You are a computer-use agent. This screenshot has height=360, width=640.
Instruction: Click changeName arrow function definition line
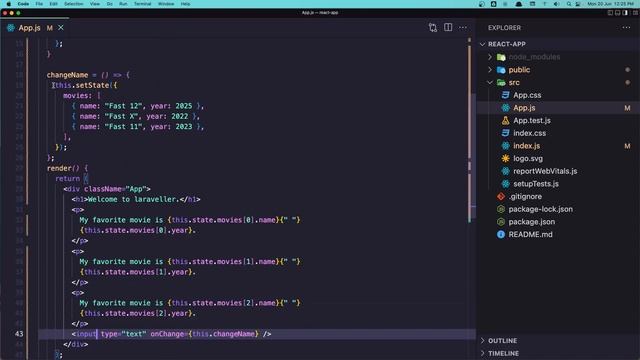(x=88, y=75)
